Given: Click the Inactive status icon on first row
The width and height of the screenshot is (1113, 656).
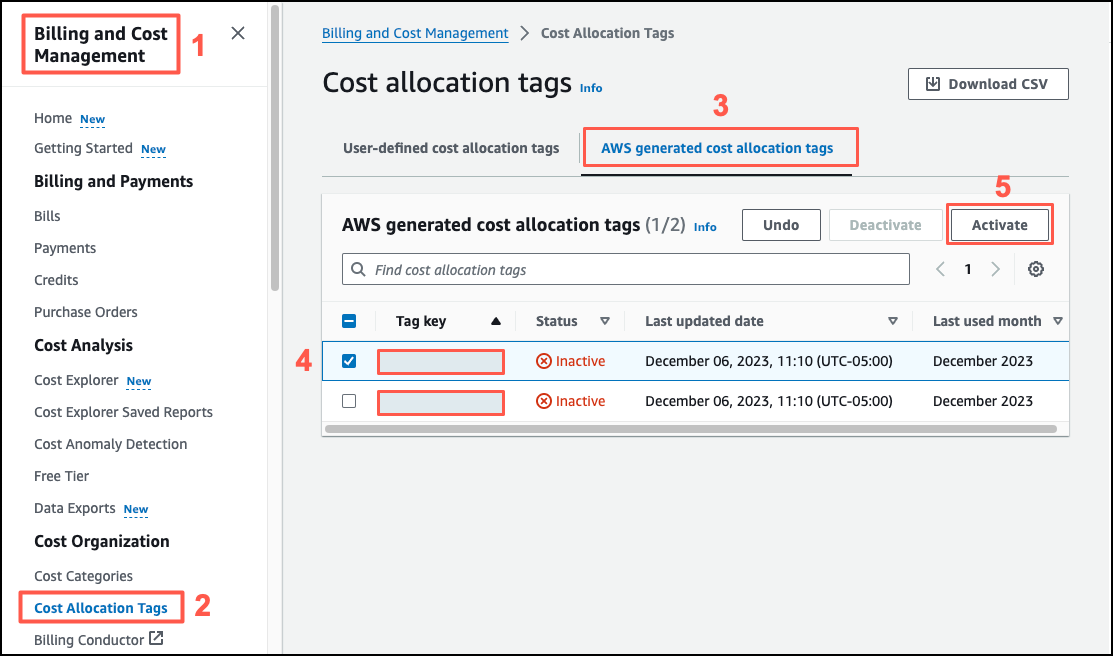Looking at the screenshot, I should coord(544,361).
